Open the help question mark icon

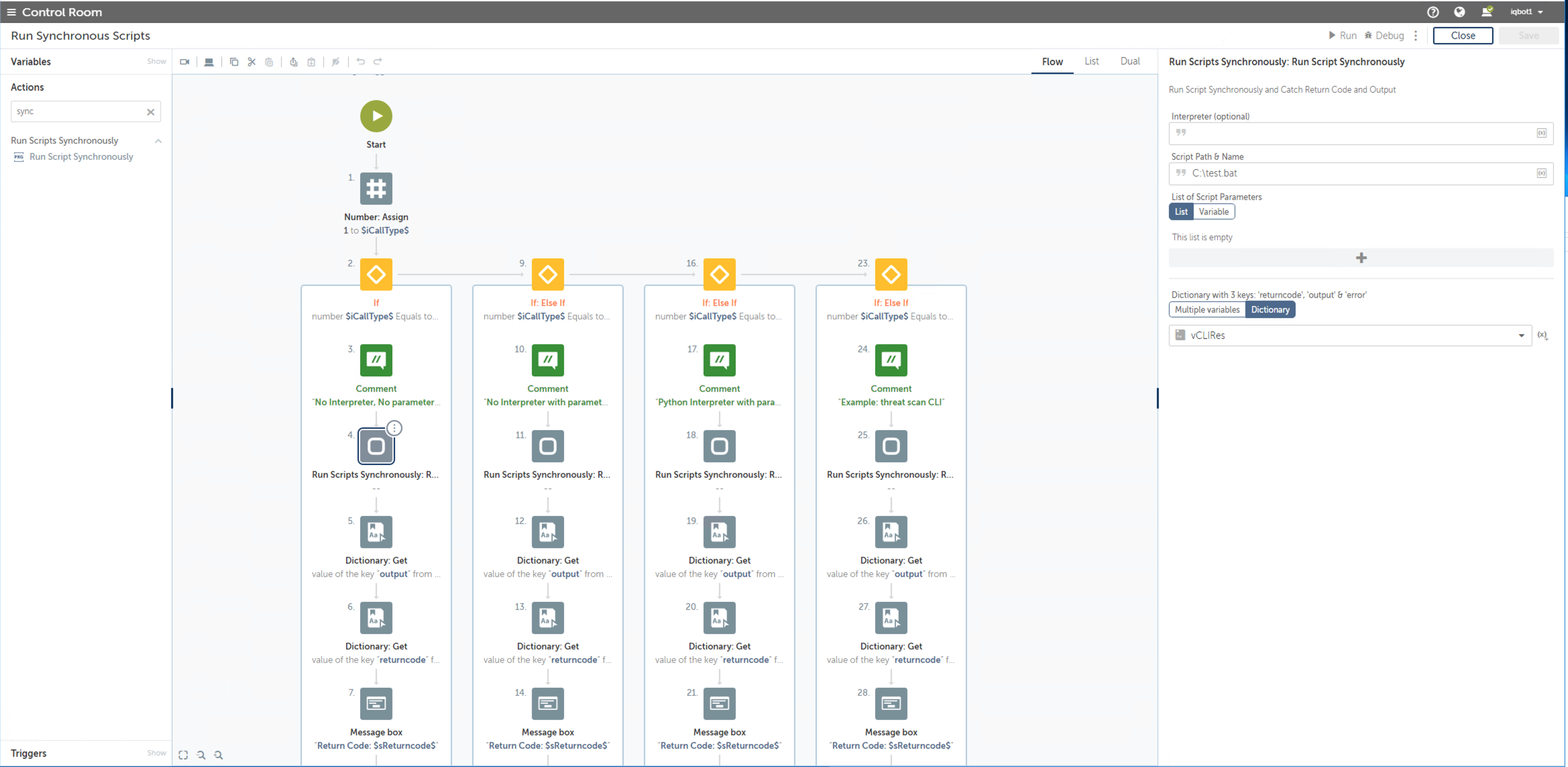tap(1433, 12)
